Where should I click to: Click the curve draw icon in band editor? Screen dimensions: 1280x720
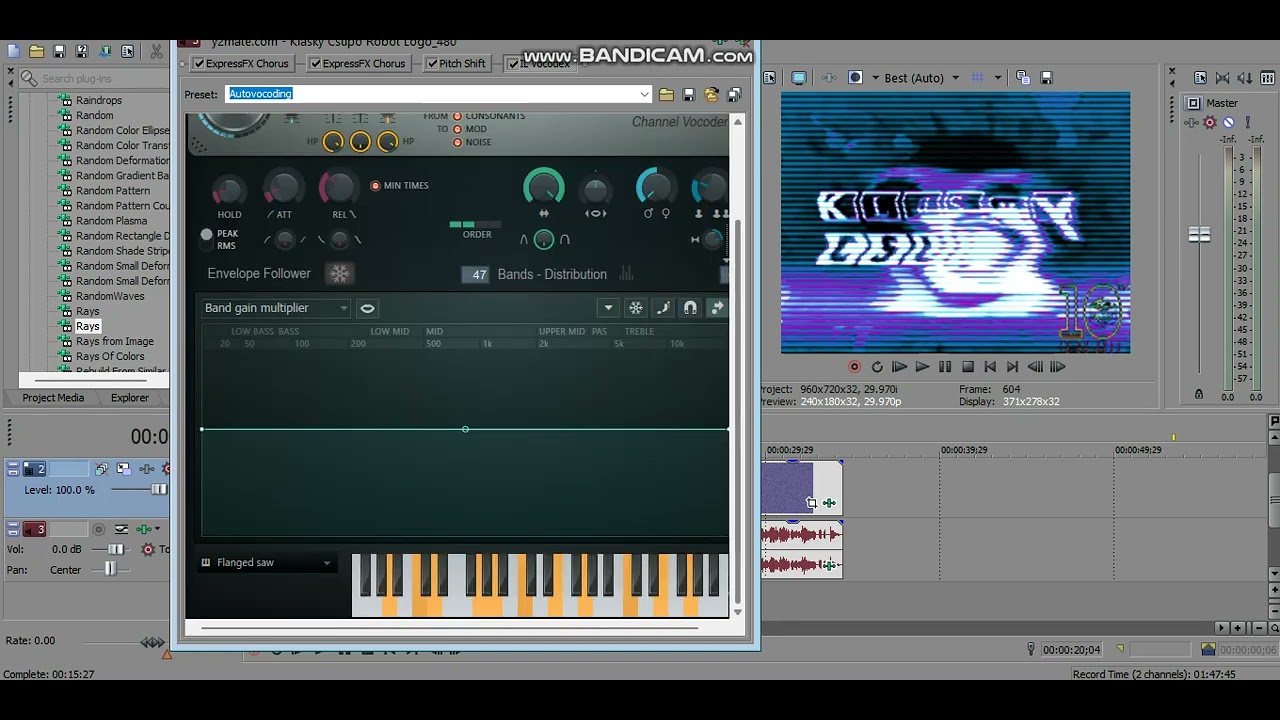[663, 308]
